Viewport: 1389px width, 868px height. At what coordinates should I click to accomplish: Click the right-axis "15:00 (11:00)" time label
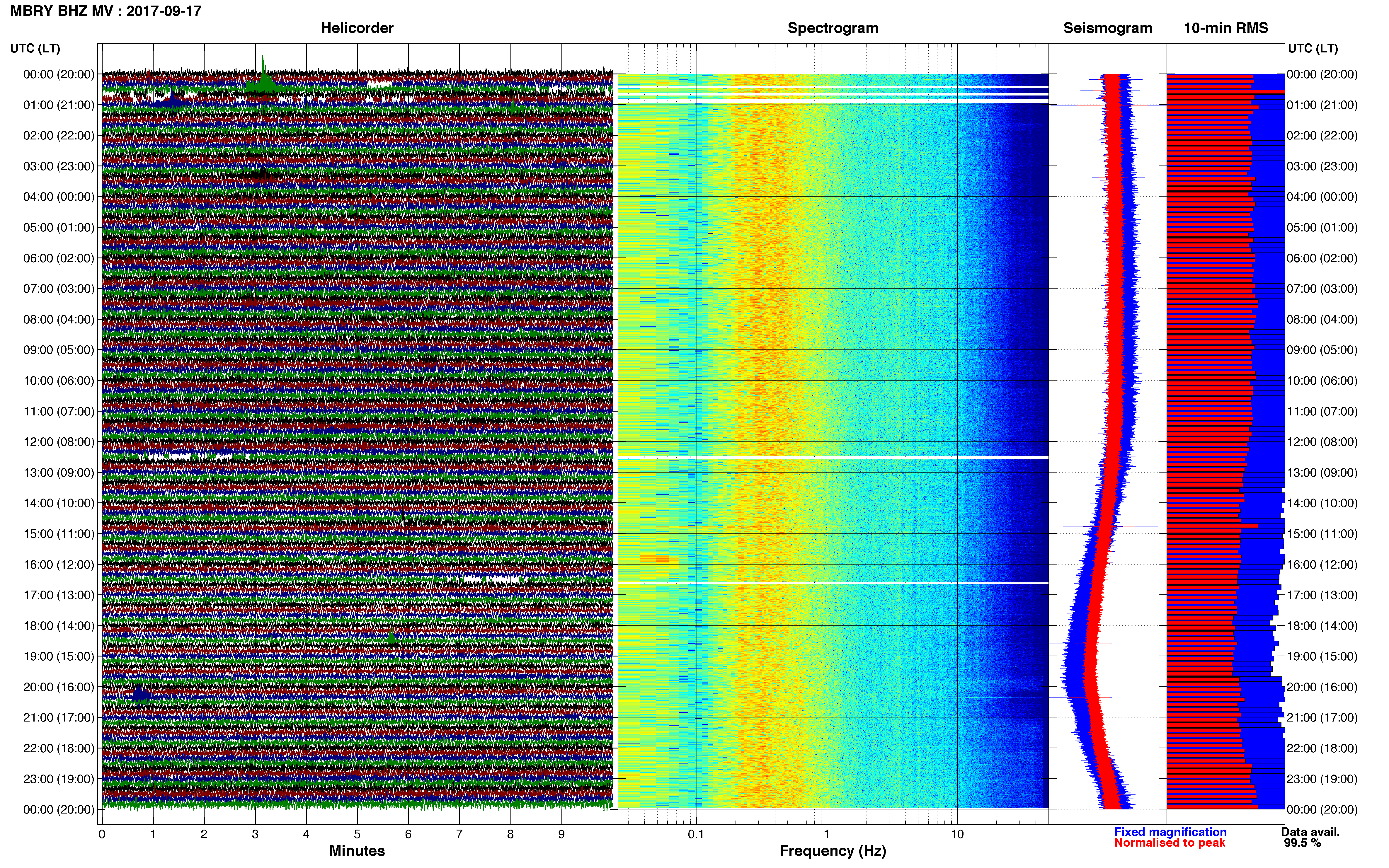click(x=1322, y=534)
